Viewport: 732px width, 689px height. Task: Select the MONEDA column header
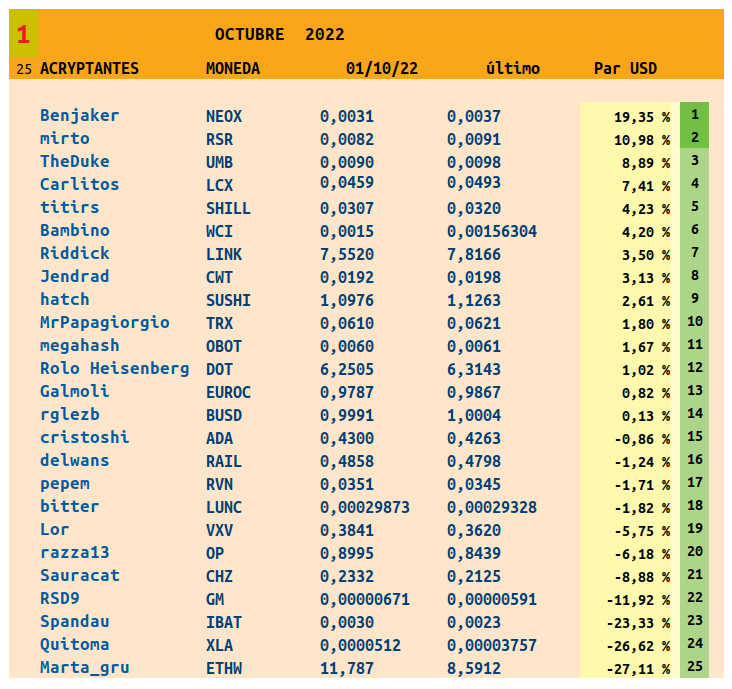pyautogui.click(x=232, y=69)
